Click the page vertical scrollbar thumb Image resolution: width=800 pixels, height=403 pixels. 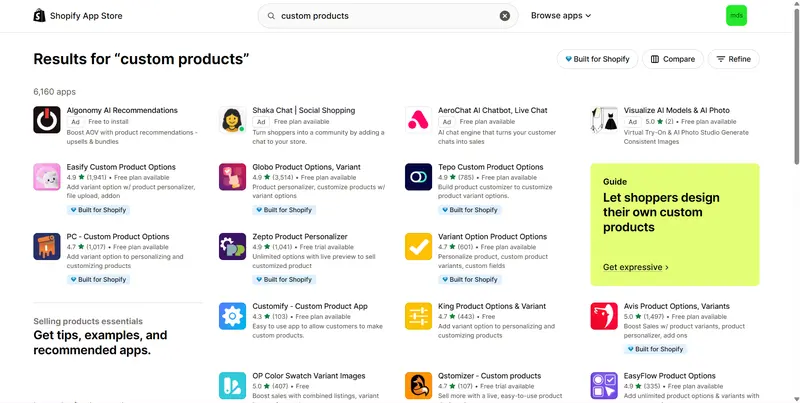(x=796, y=86)
